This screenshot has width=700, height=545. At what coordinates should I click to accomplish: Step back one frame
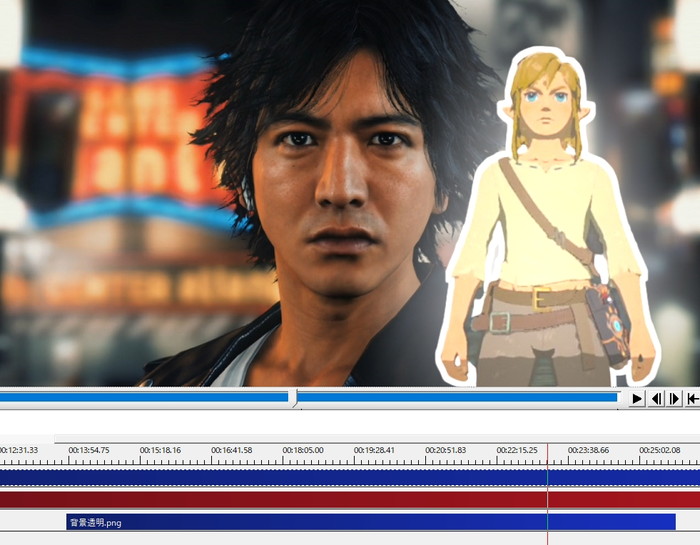656,398
